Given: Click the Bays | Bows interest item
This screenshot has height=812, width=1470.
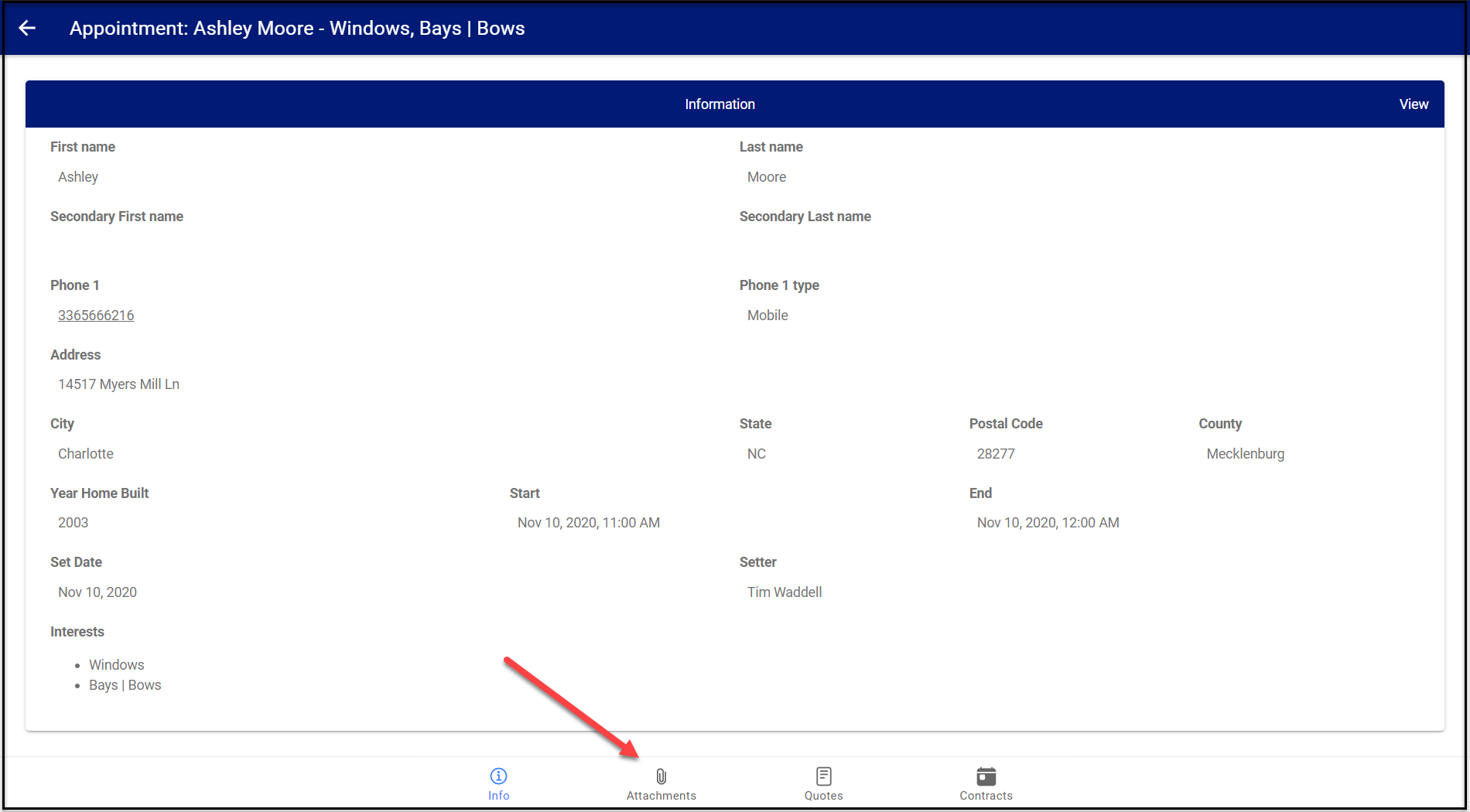Looking at the screenshot, I should [125, 685].
